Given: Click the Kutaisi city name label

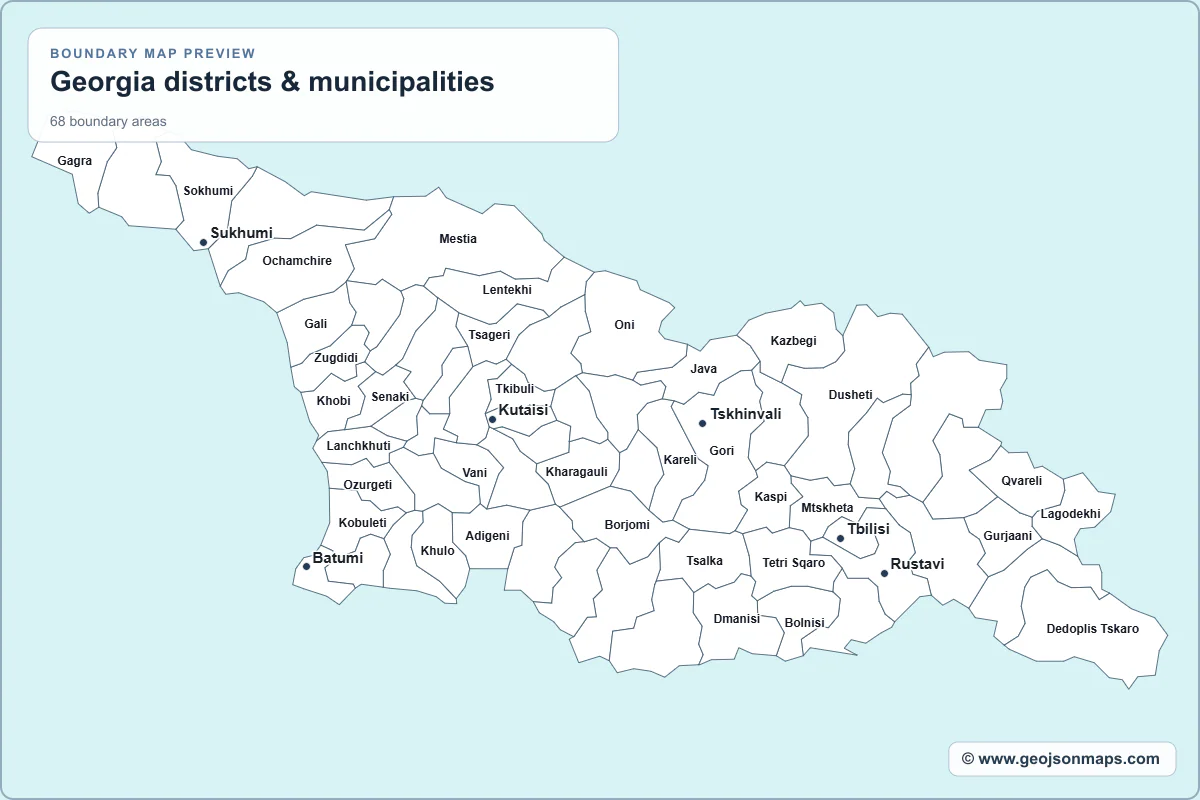Looking at the screenshot, I should (x=524, y=410).
